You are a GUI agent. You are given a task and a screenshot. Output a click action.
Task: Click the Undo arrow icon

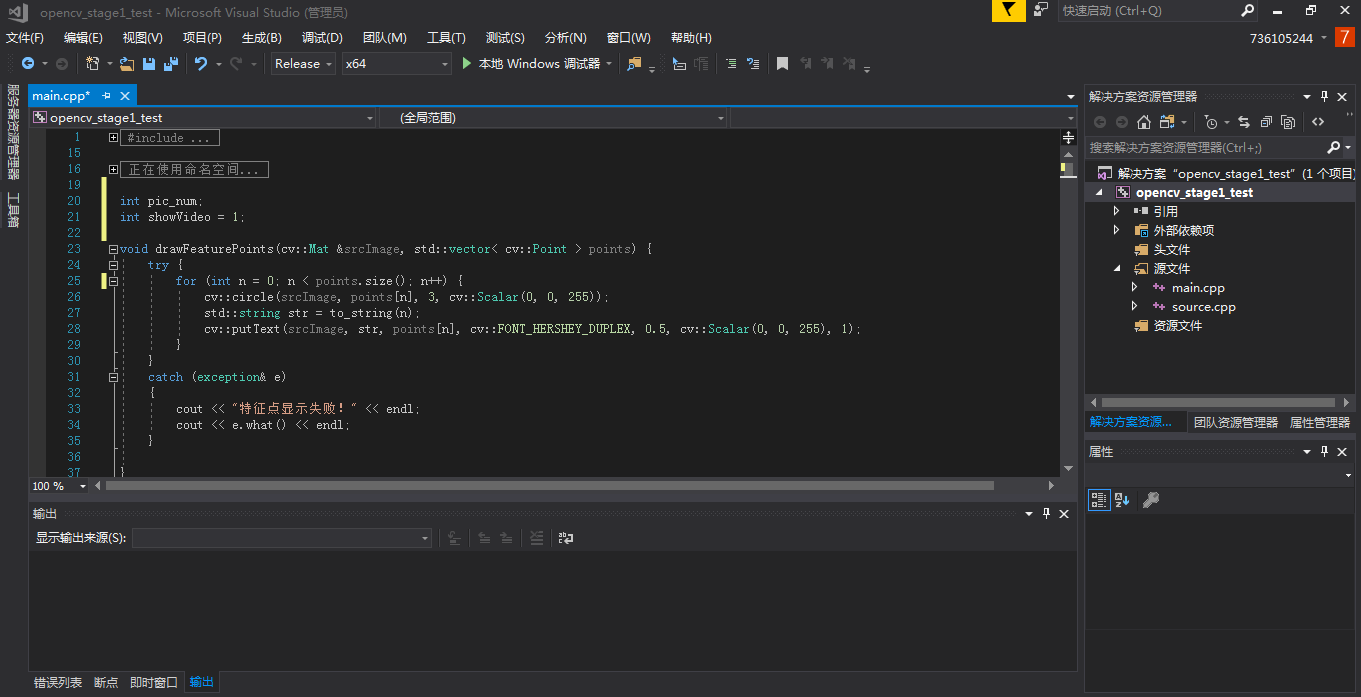(x=201, y=64)
